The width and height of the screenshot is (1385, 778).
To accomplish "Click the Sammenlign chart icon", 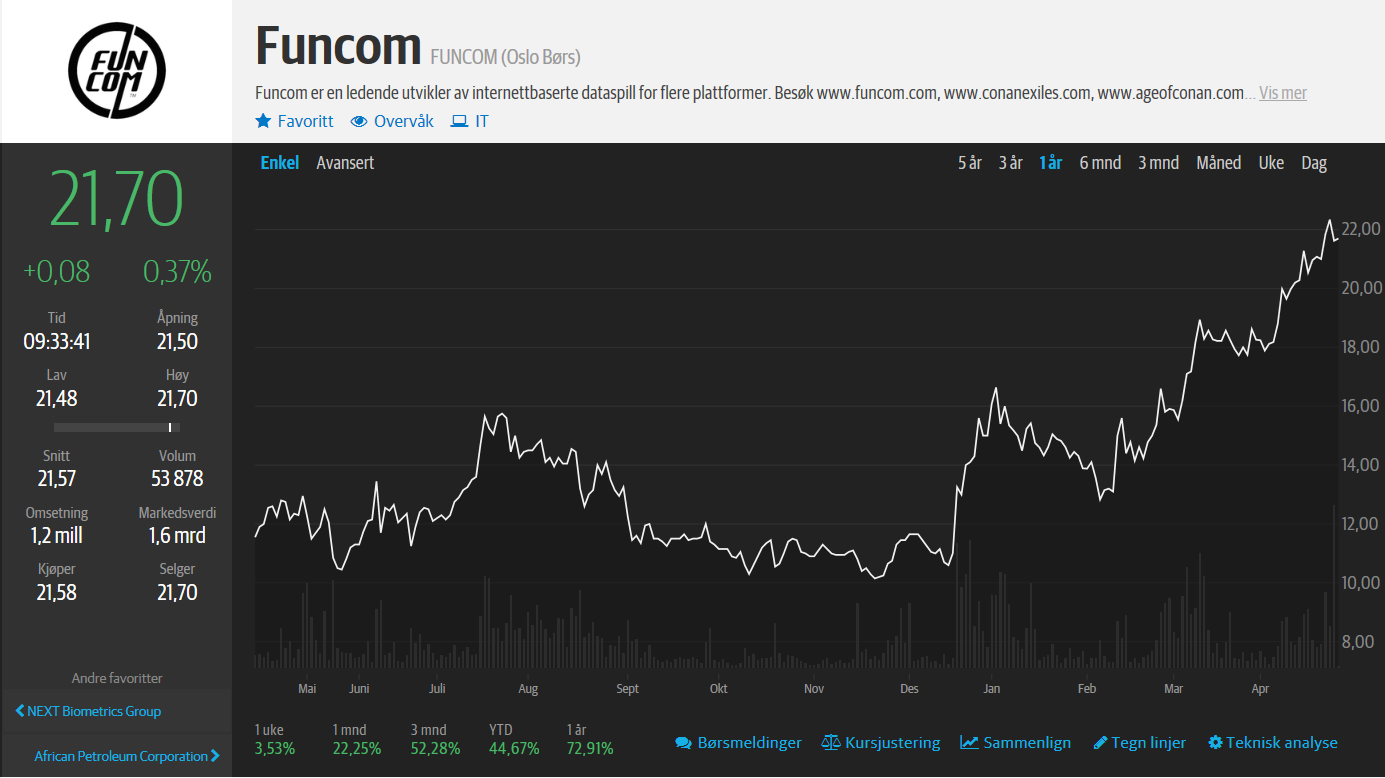I will (x=969, y=743).
